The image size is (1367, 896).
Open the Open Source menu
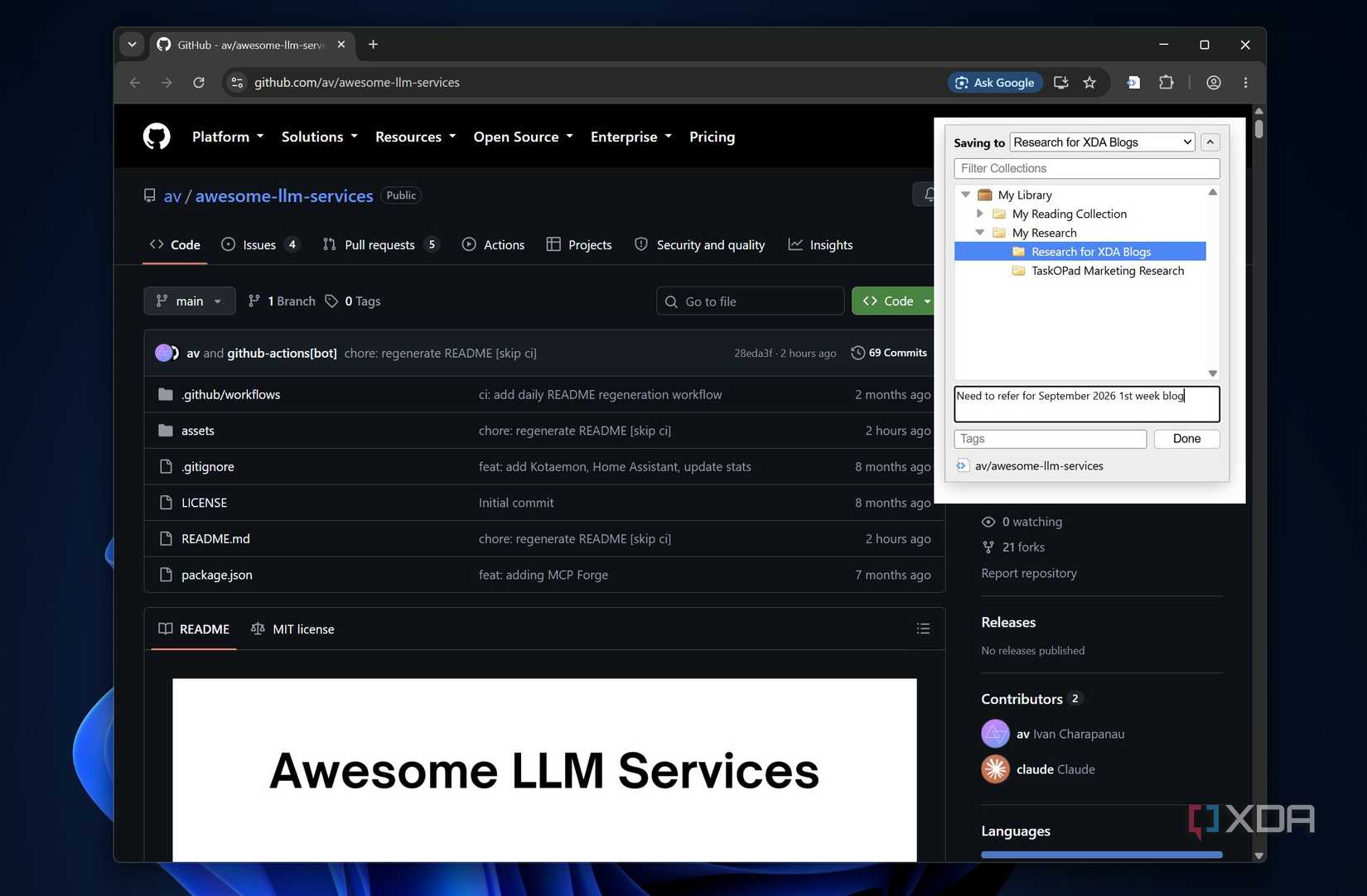(x=524, y=137)
